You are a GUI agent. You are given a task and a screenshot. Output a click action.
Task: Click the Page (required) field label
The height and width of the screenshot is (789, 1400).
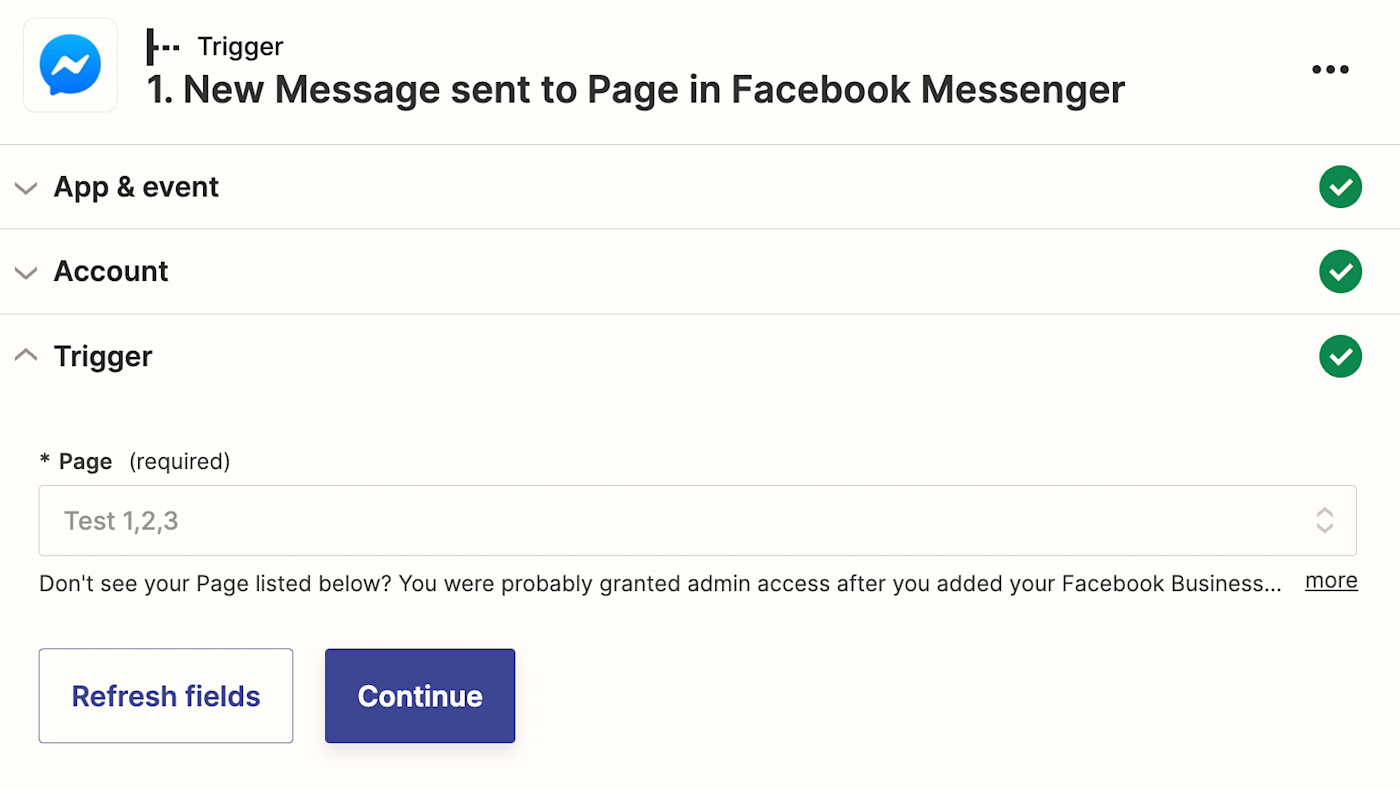tap(135, 461)
